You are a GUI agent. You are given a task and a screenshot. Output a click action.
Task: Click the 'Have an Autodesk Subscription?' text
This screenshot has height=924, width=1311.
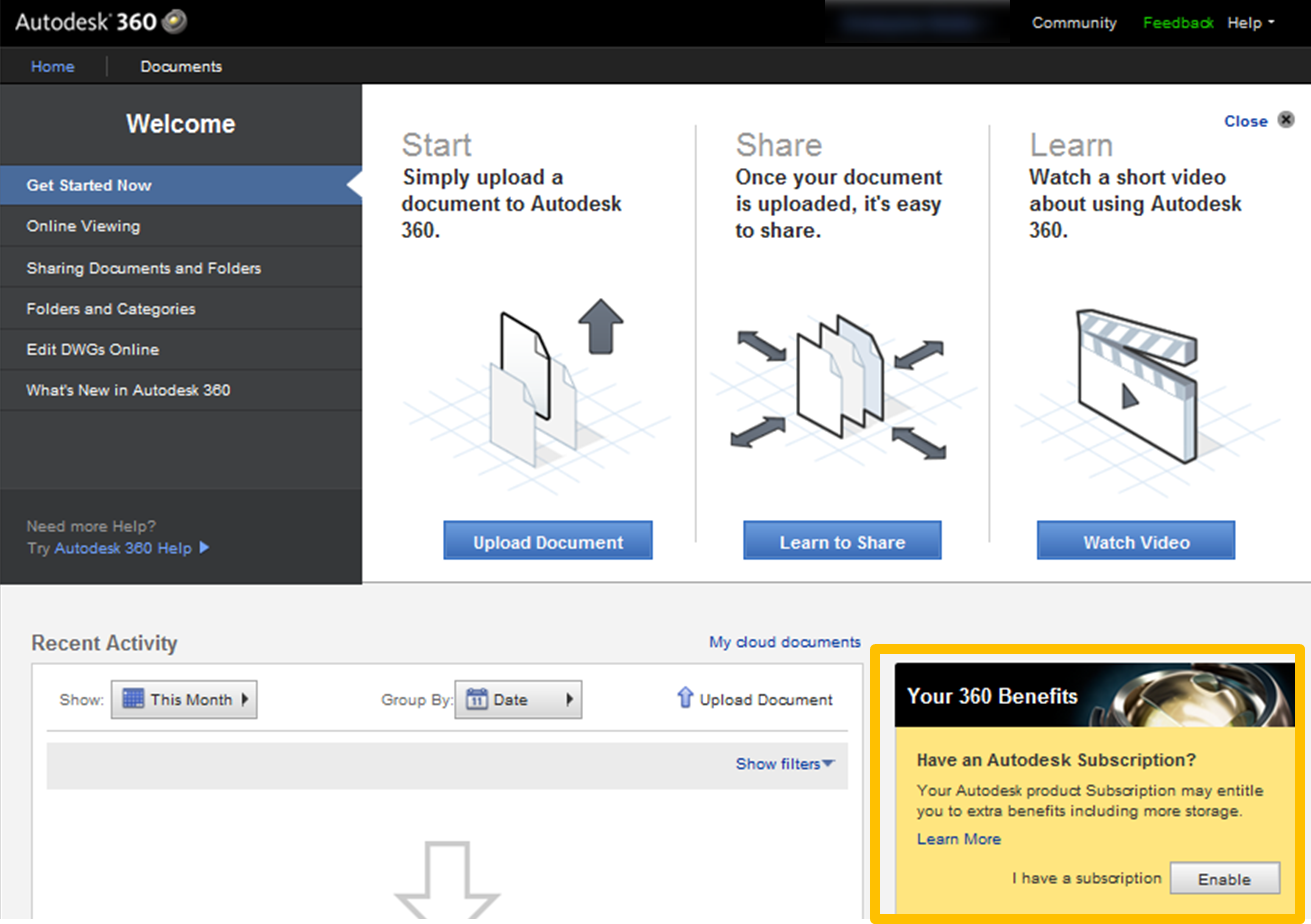point(1057,760)
